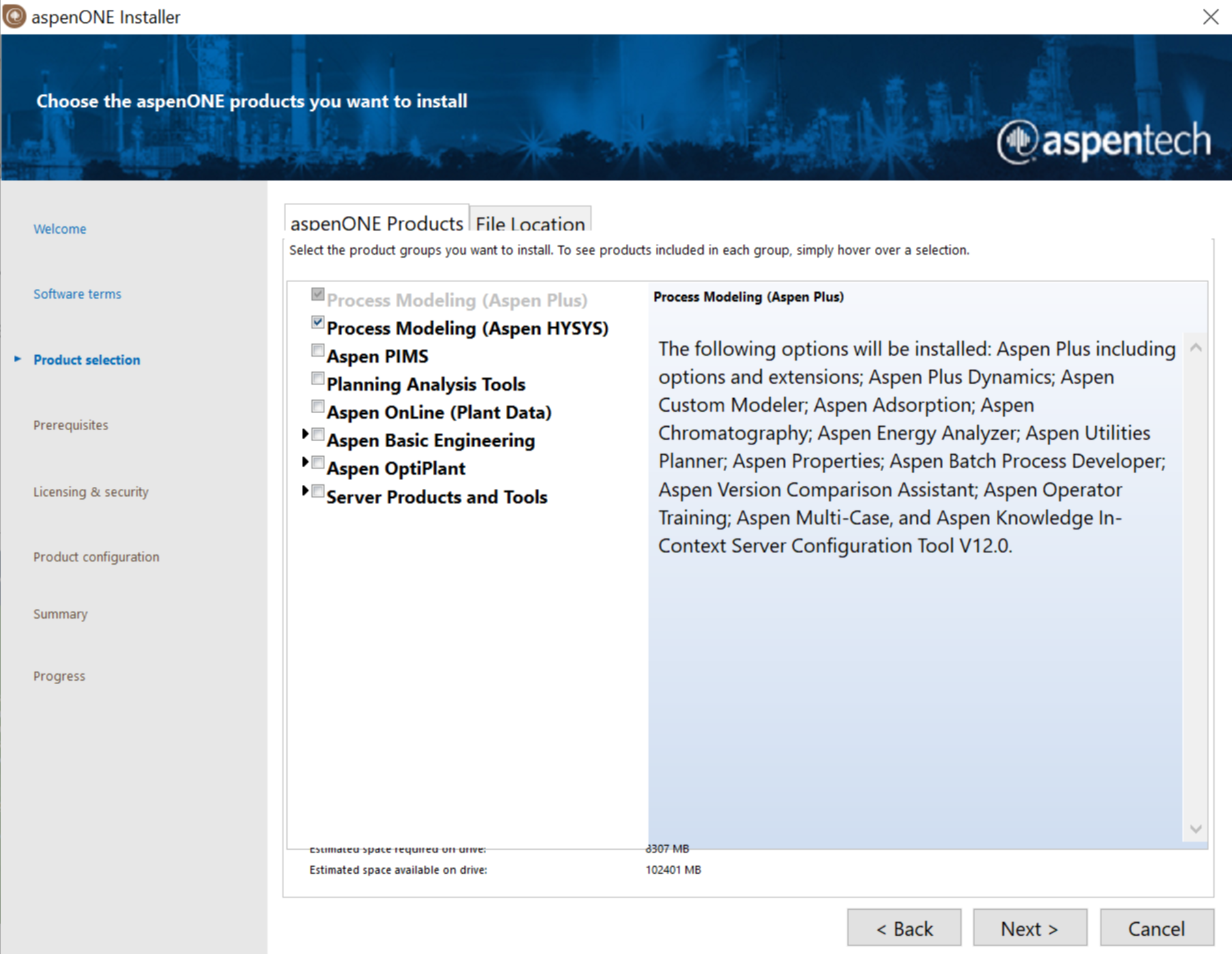This screenshot has height=954, width=1232.
Task: Uncheck the Process Modeling (Aspen HYSYS) checkbox
Action: click(317, 322)
